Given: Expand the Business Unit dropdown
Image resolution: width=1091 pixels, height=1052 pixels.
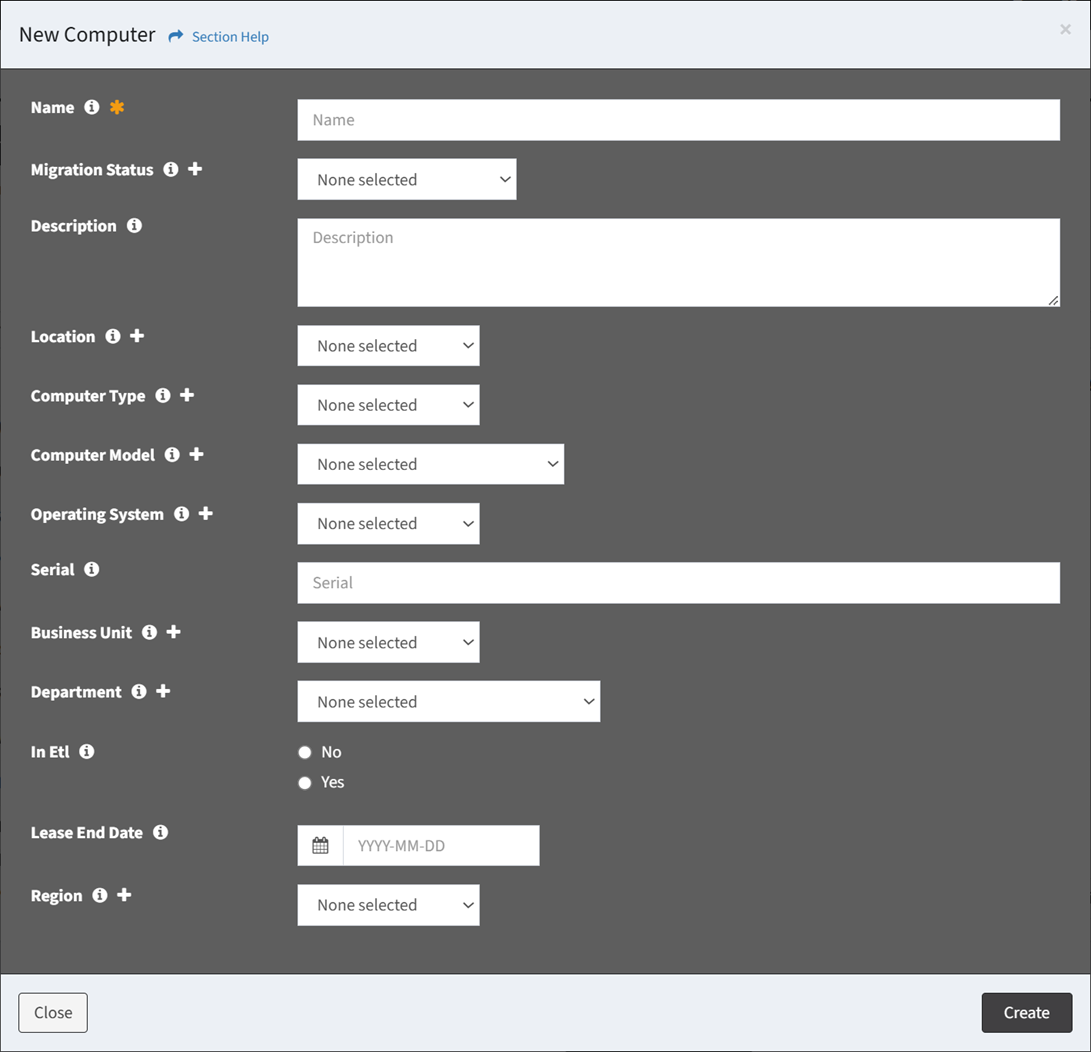Looking at the screenshot, I should coord(388,642).
